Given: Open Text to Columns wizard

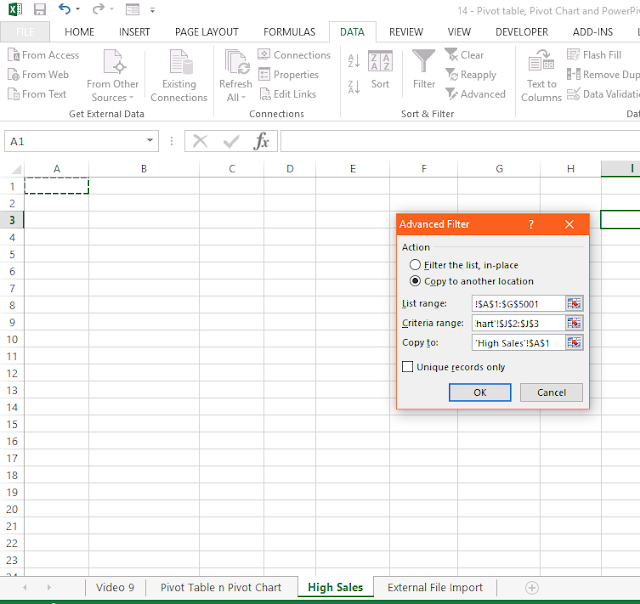Looking at the screenshot, I should pyautogui.click(x=541, y=76).
